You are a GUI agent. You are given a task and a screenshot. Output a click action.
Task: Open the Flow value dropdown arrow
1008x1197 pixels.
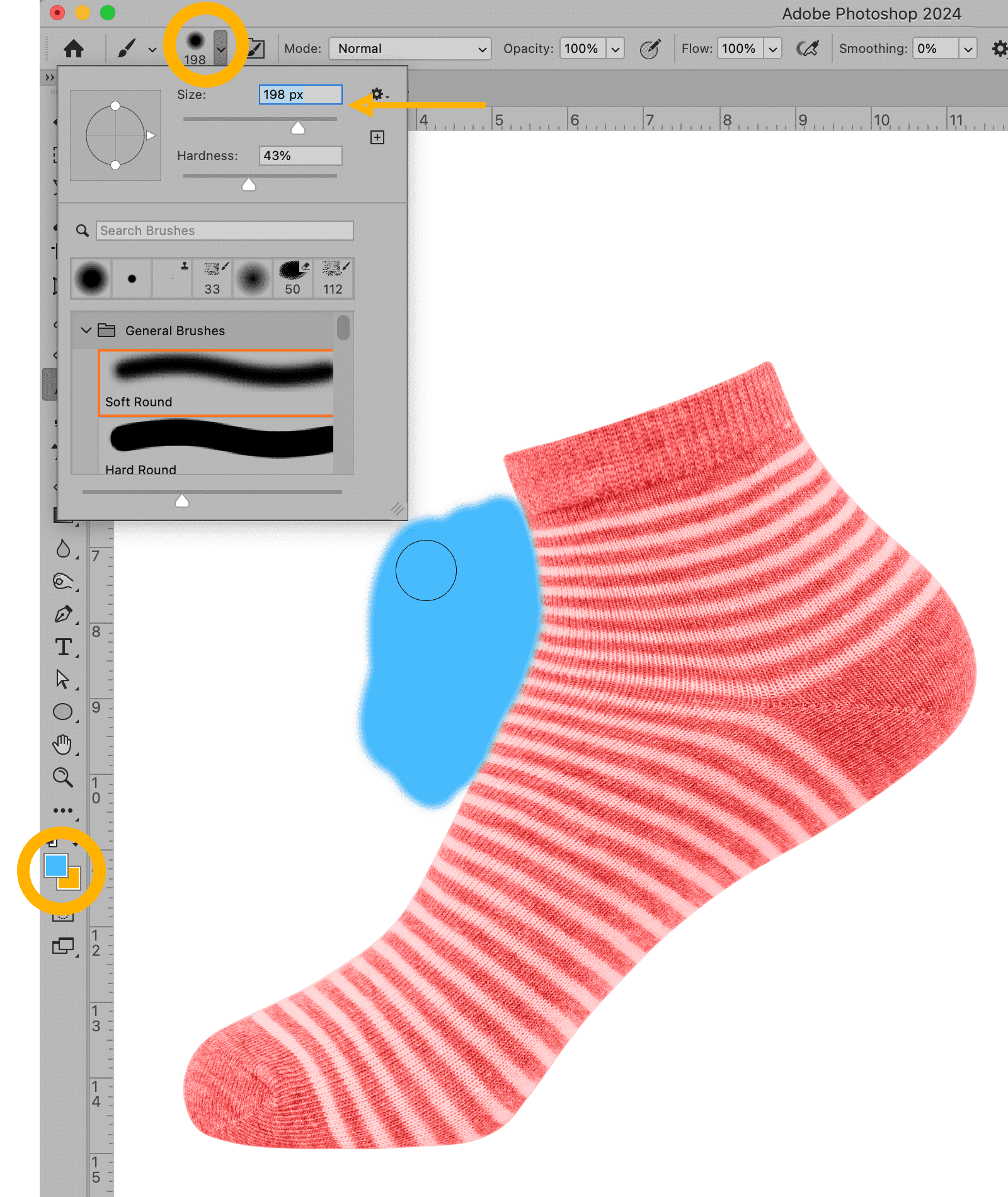(x=773, y=49)
